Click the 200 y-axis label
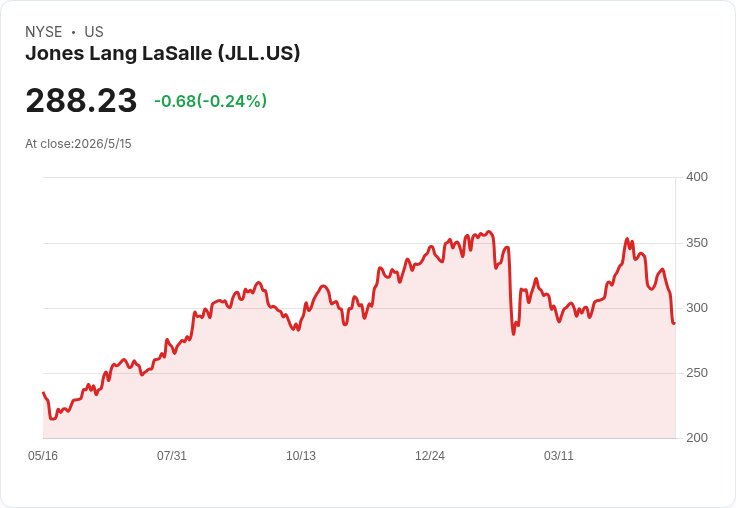The height and width of the screenshot is (508, 736). point(697,438)
